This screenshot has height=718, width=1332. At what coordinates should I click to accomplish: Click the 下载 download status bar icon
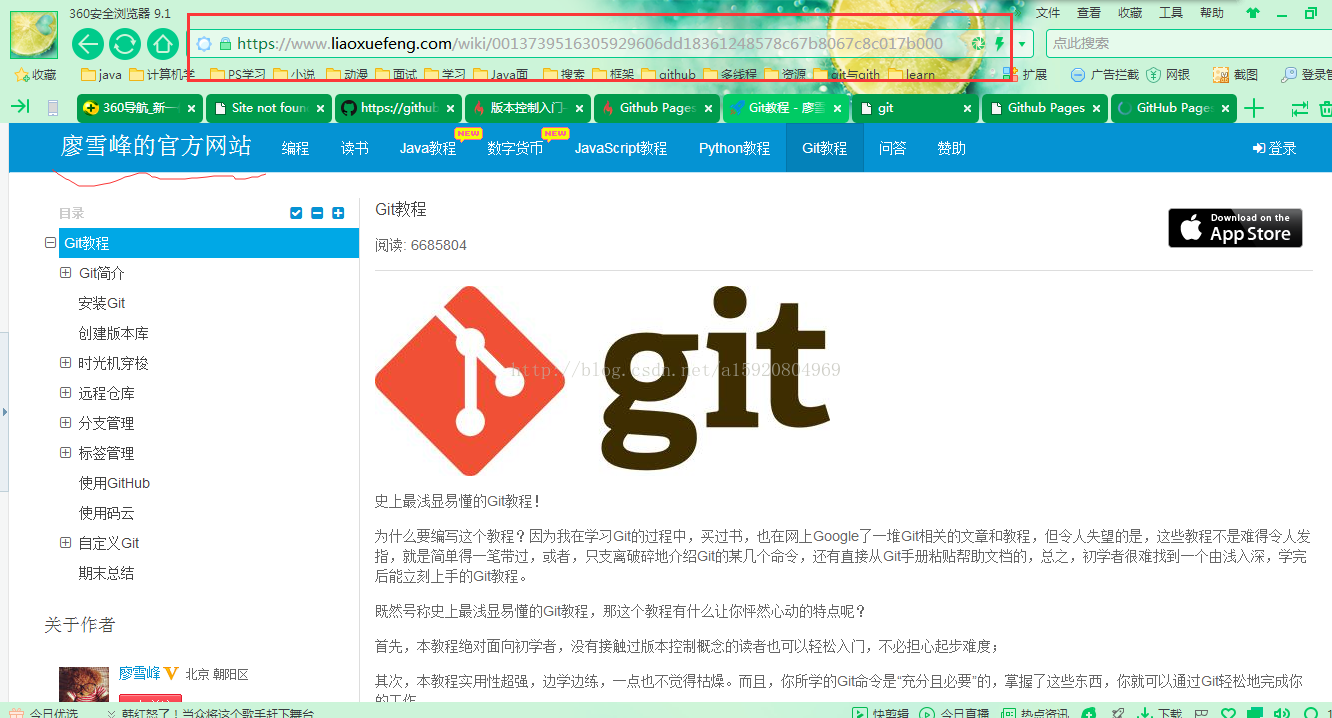pos(1160,713)
